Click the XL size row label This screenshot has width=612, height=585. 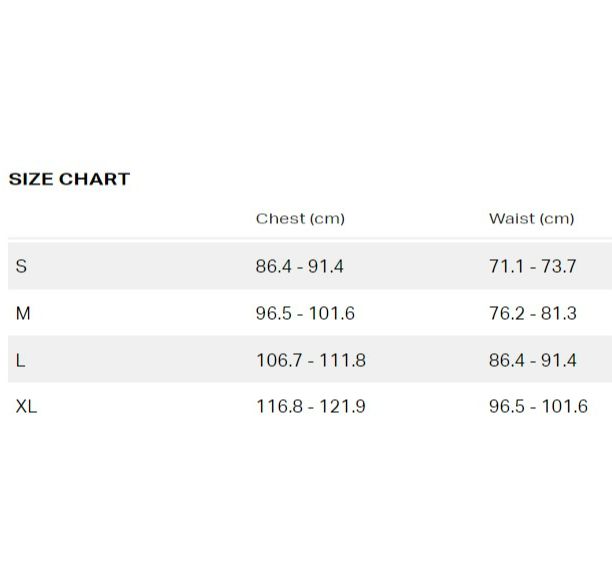coord(26,407)
